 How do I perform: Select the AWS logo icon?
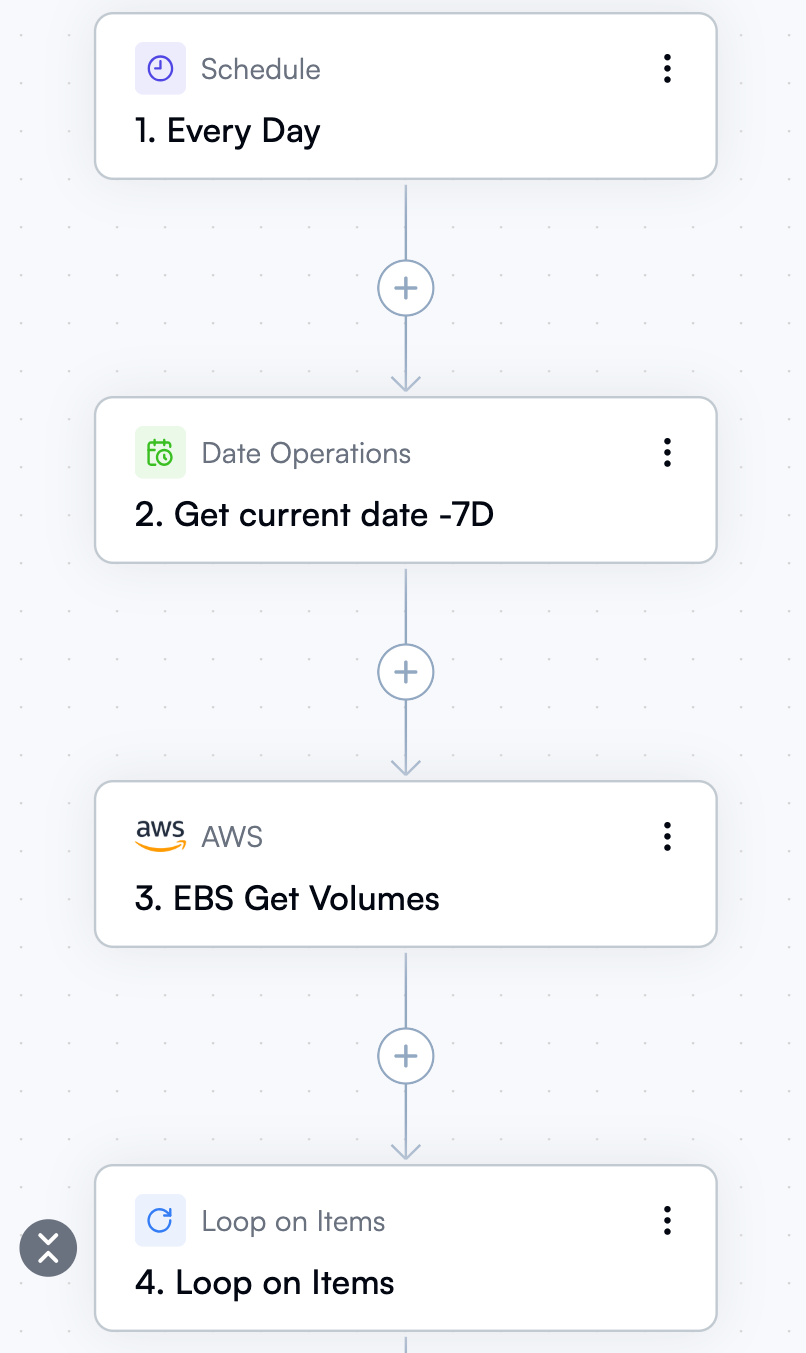(160, 836)
